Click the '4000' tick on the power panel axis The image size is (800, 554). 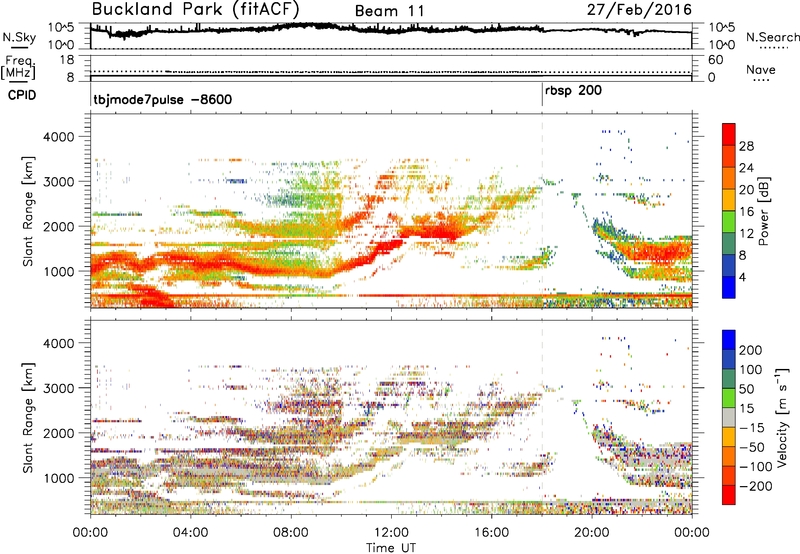[x=59, y=137]
